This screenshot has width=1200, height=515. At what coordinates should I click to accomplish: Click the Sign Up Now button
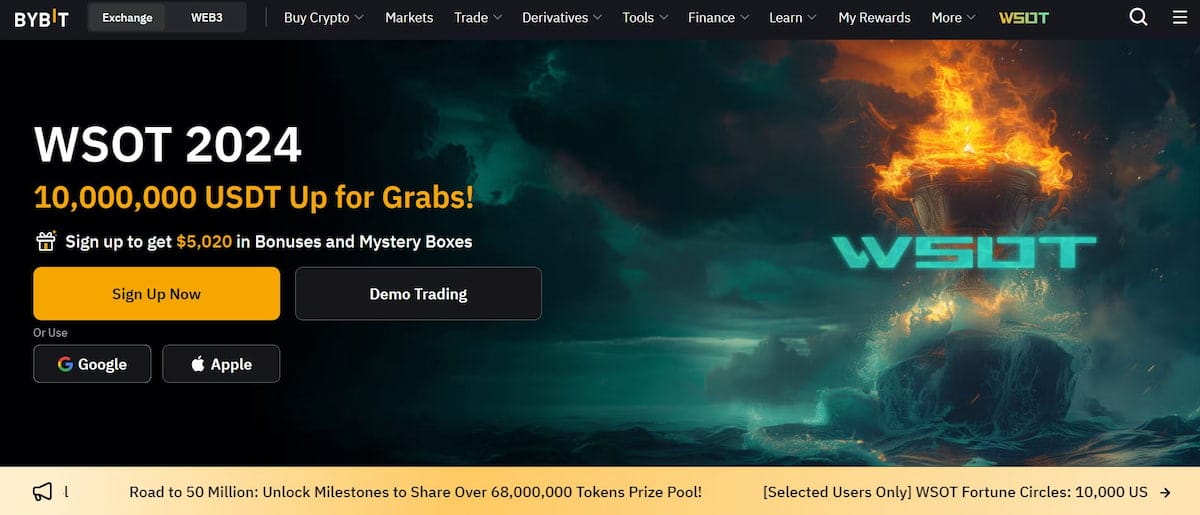pyautogui.click(x=156, y=294)
